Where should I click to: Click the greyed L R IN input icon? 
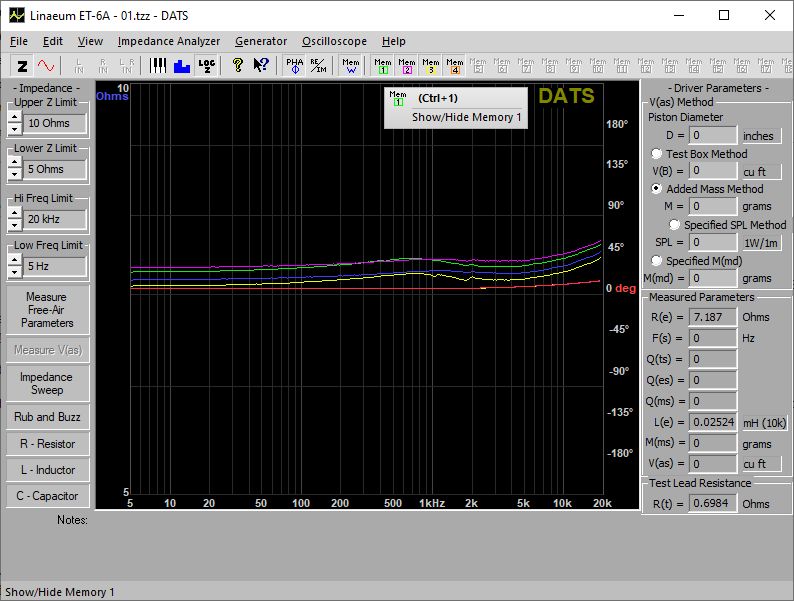(127, 66)
